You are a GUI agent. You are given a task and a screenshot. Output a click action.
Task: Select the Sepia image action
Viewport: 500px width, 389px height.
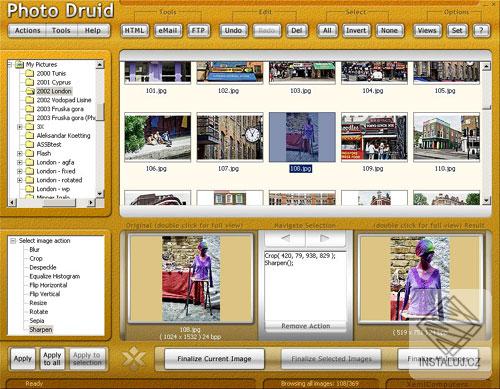(x=37, y=321)
